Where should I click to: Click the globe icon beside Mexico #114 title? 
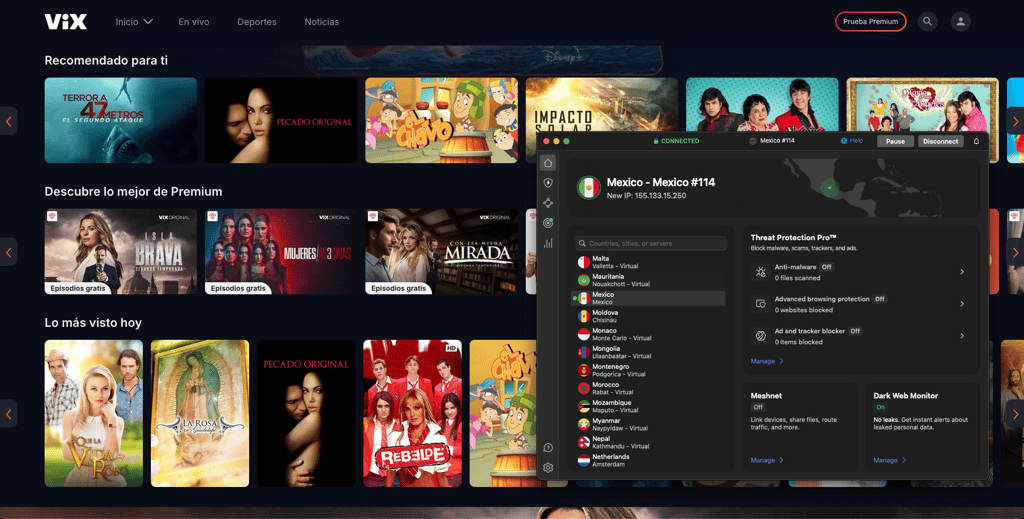753,141
